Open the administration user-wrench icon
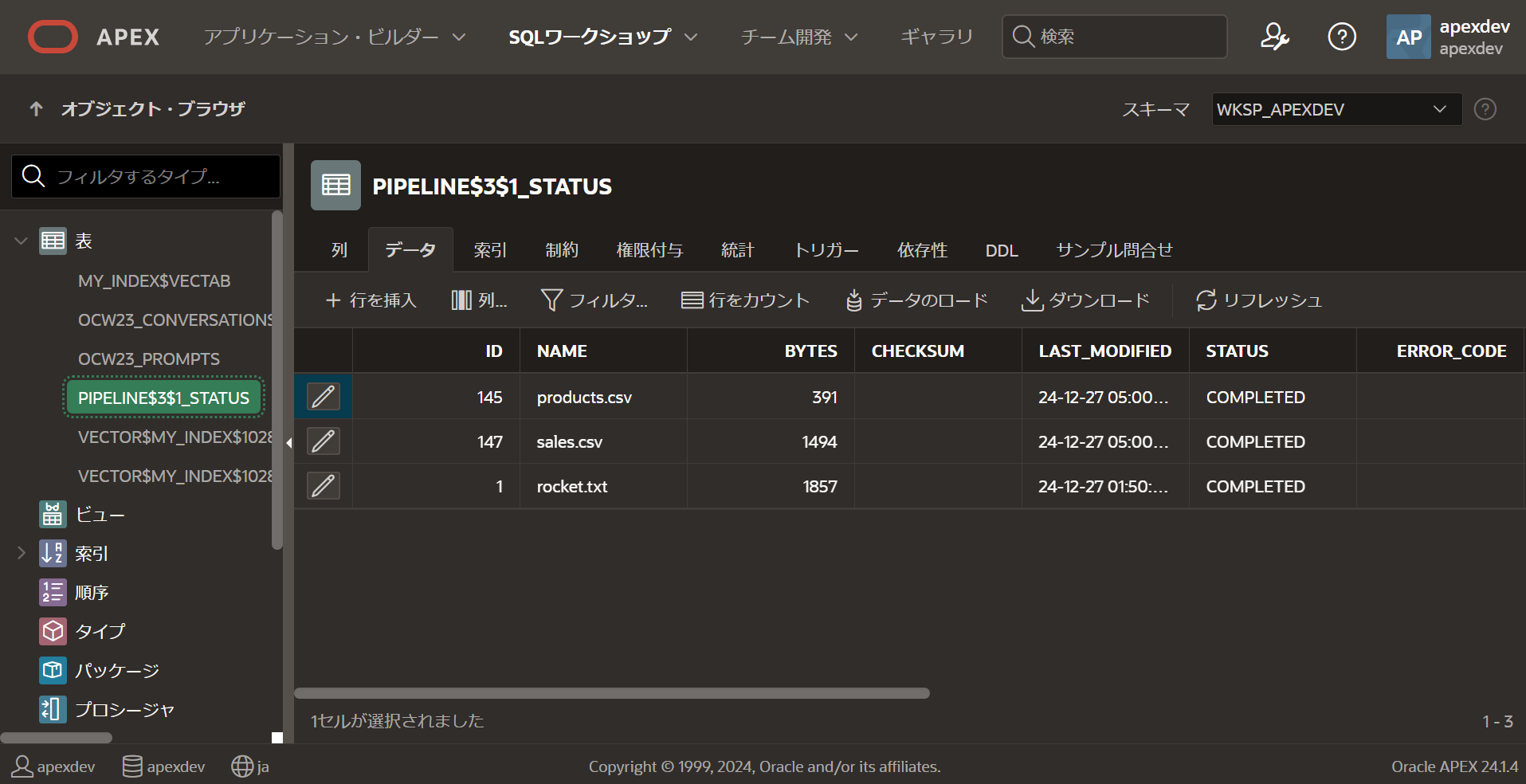 pos(1274,37)
